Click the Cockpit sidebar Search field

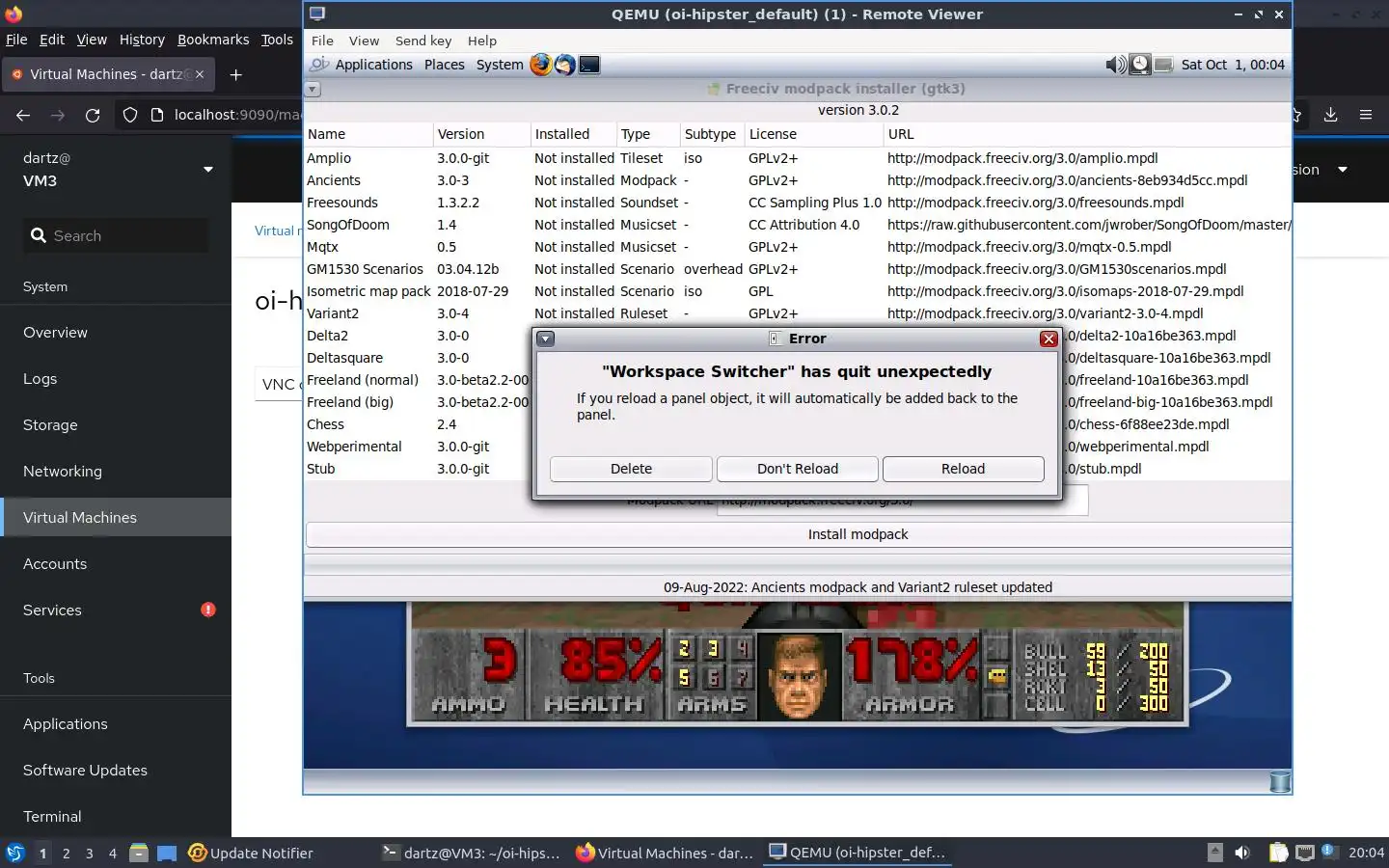116,235
